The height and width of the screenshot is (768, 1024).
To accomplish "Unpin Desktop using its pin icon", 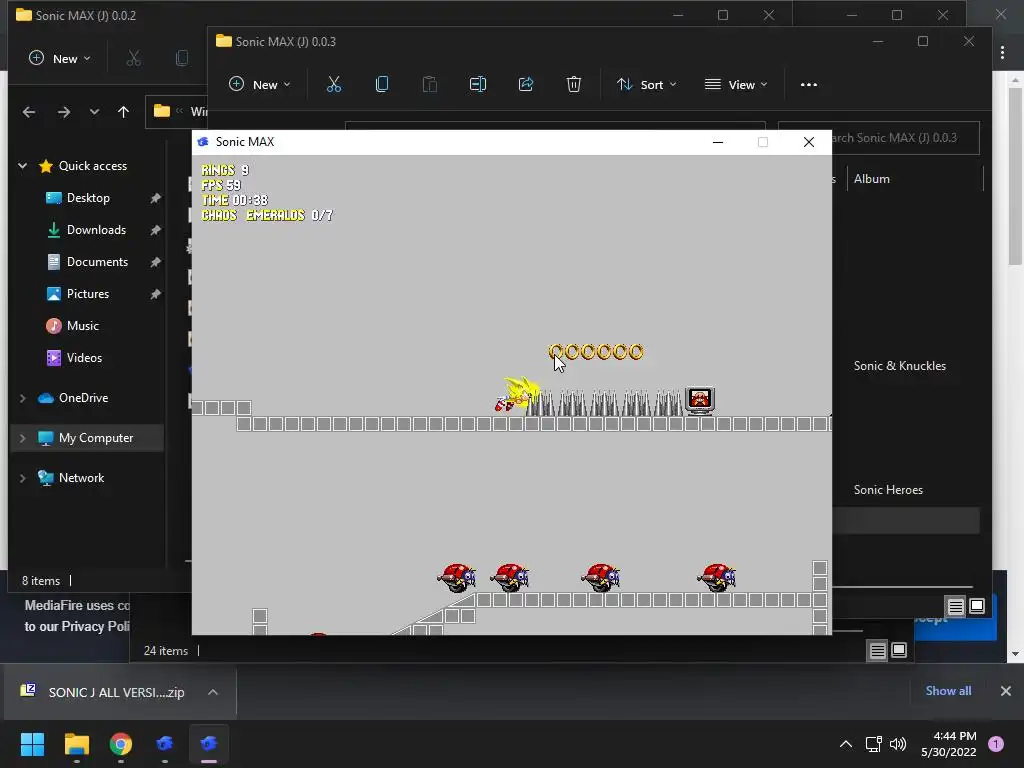I will [x=155, y=198].
